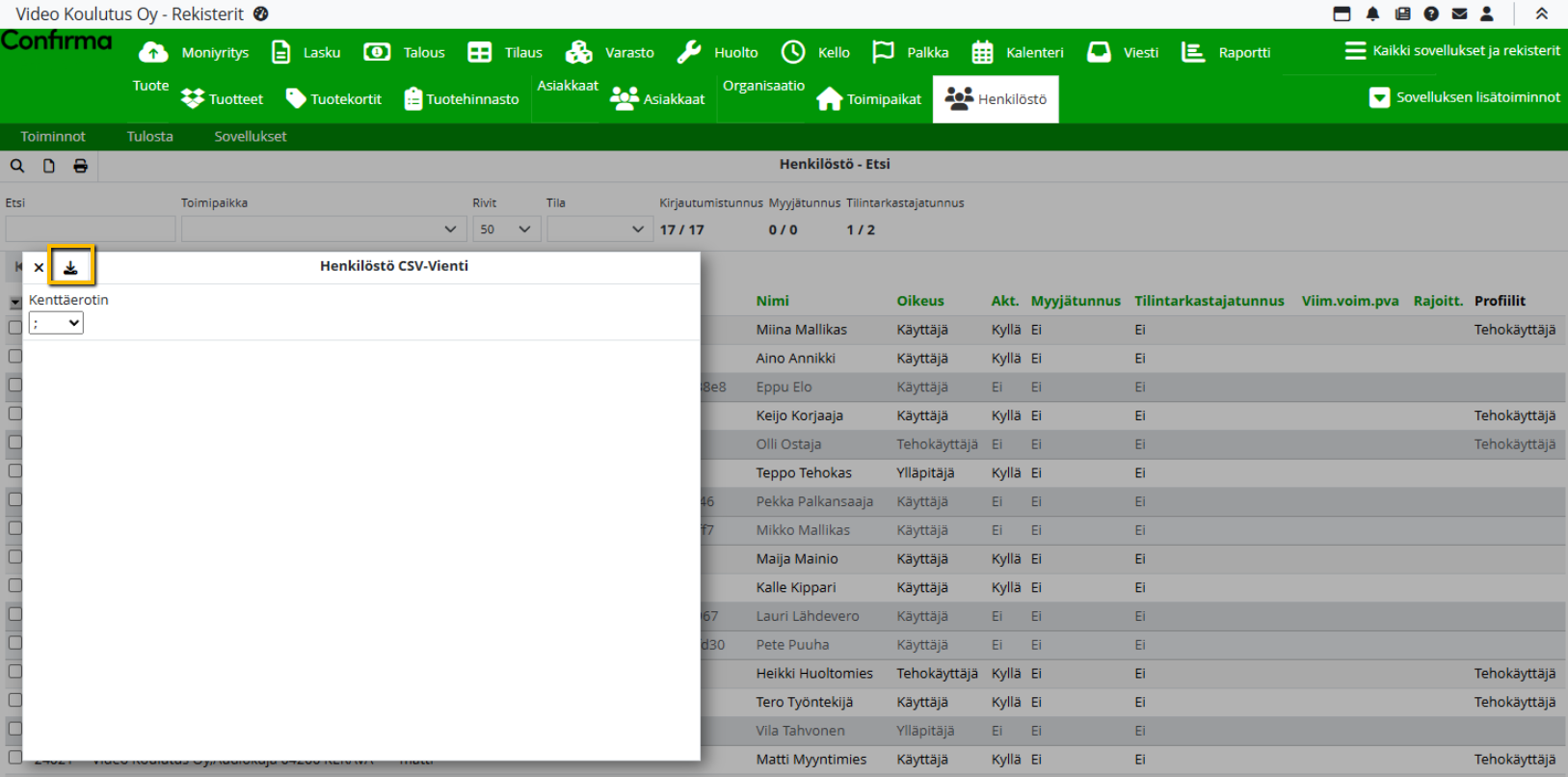Image resolution: width=1568 pixels, height=777 pixels.
Task: Open the Rivit rows count dropdown
Action: coord(506,229)
